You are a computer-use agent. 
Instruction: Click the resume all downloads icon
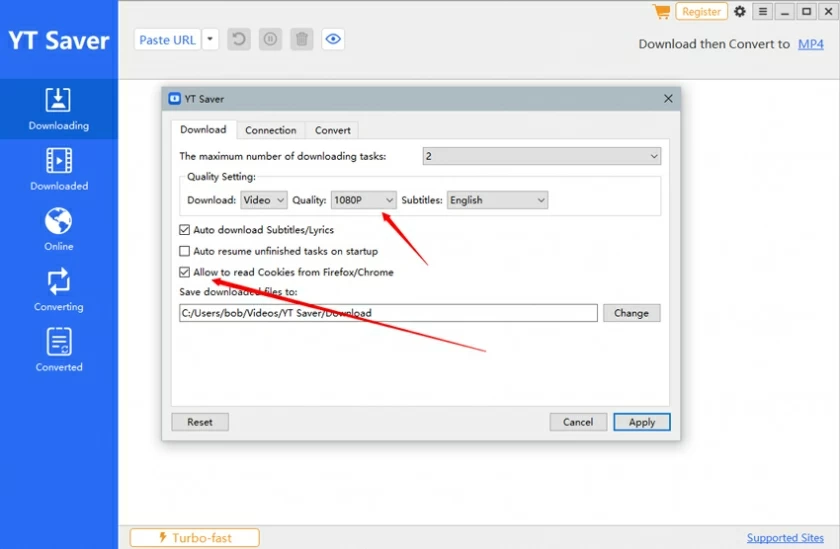click(239, 39)
